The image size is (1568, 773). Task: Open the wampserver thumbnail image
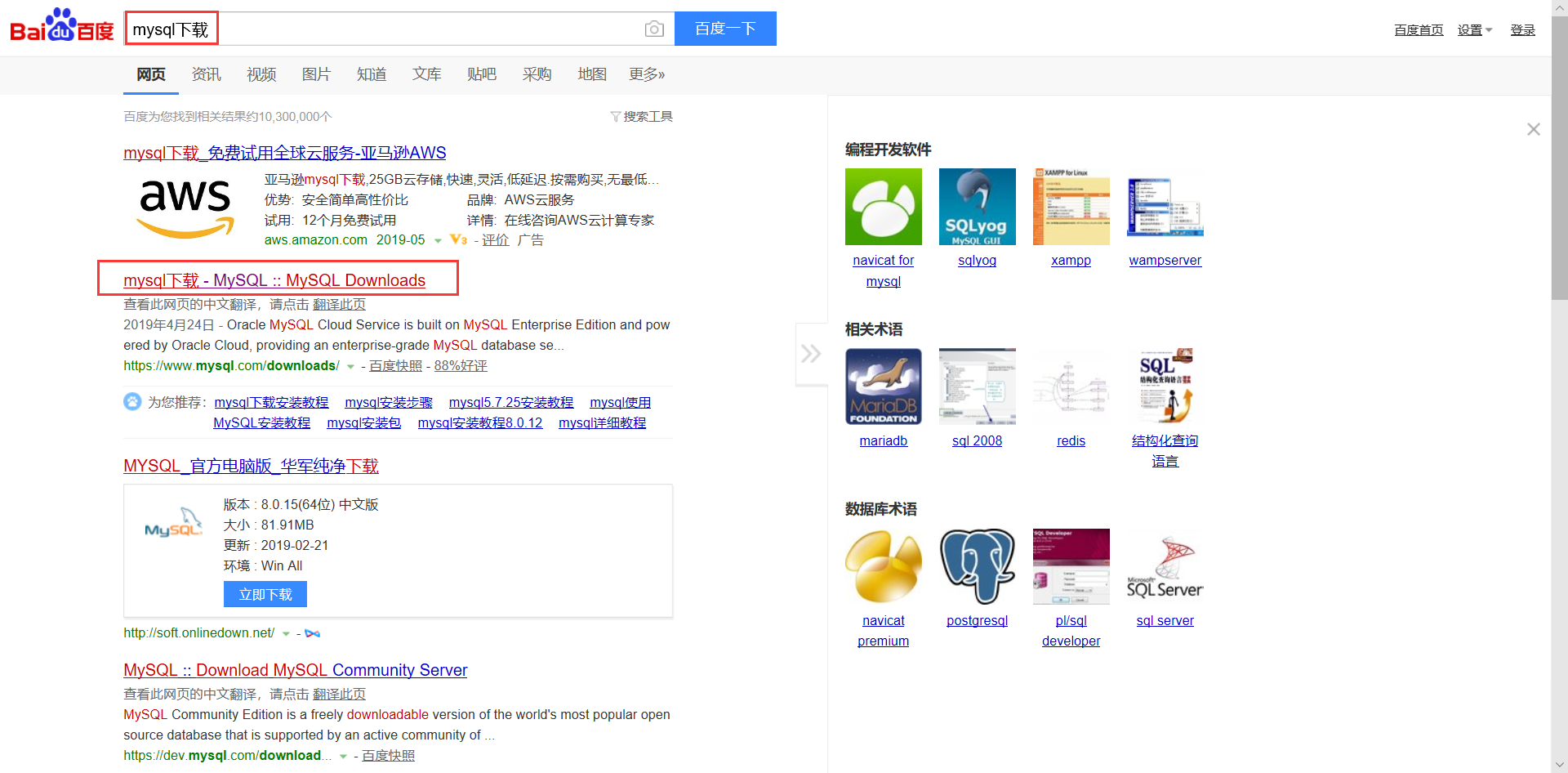click(x=1165, y=207)
